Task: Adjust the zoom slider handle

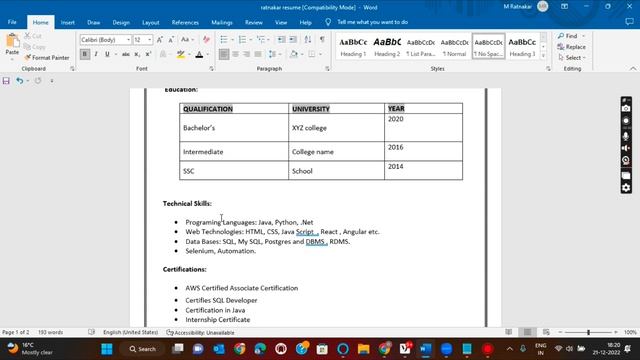Action: pyautogui.click(x=588, y=332)
